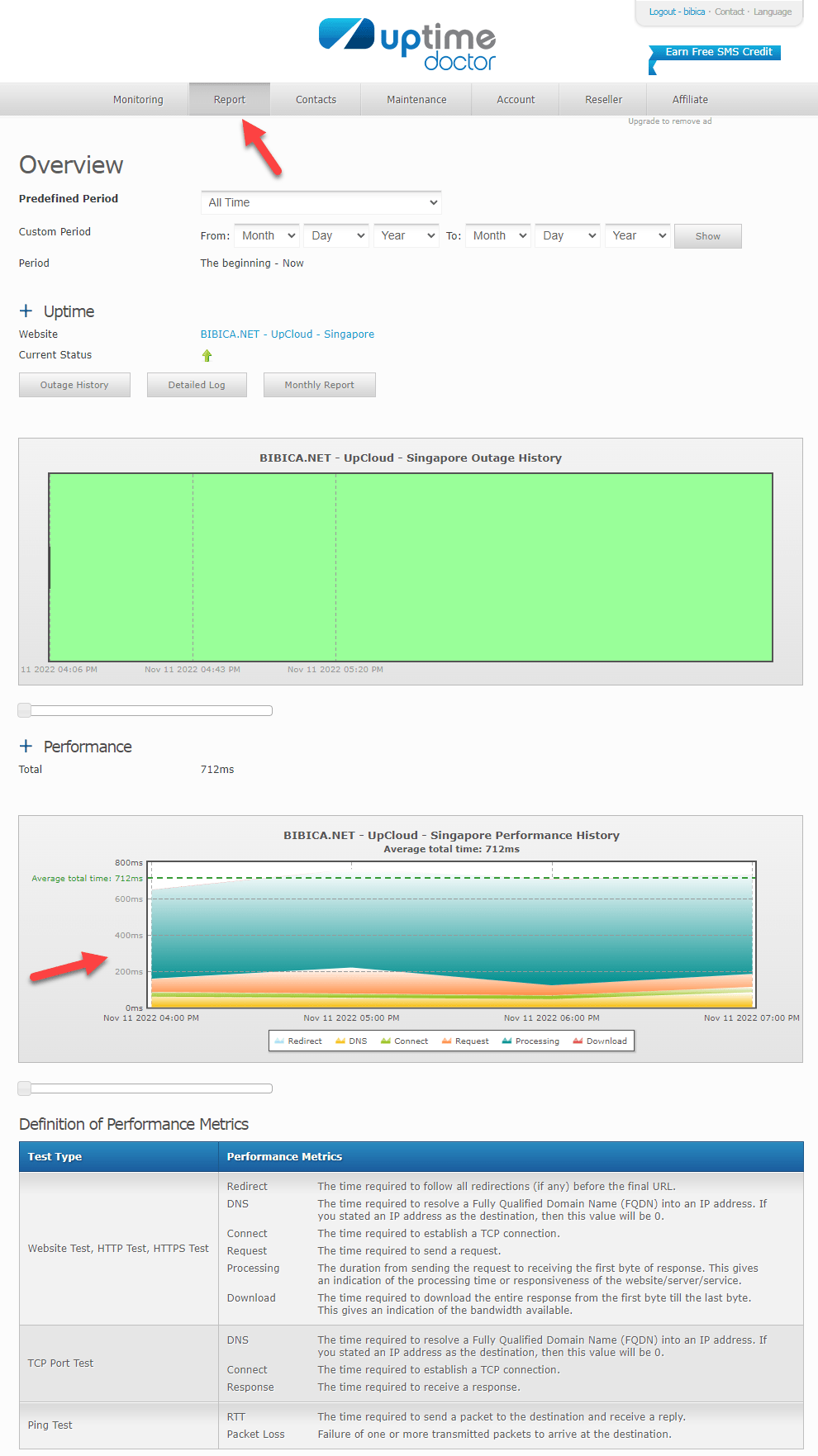Click the Performance Metrics column header
This screenshot has height=1456, width=818.
coord(511,1156)
